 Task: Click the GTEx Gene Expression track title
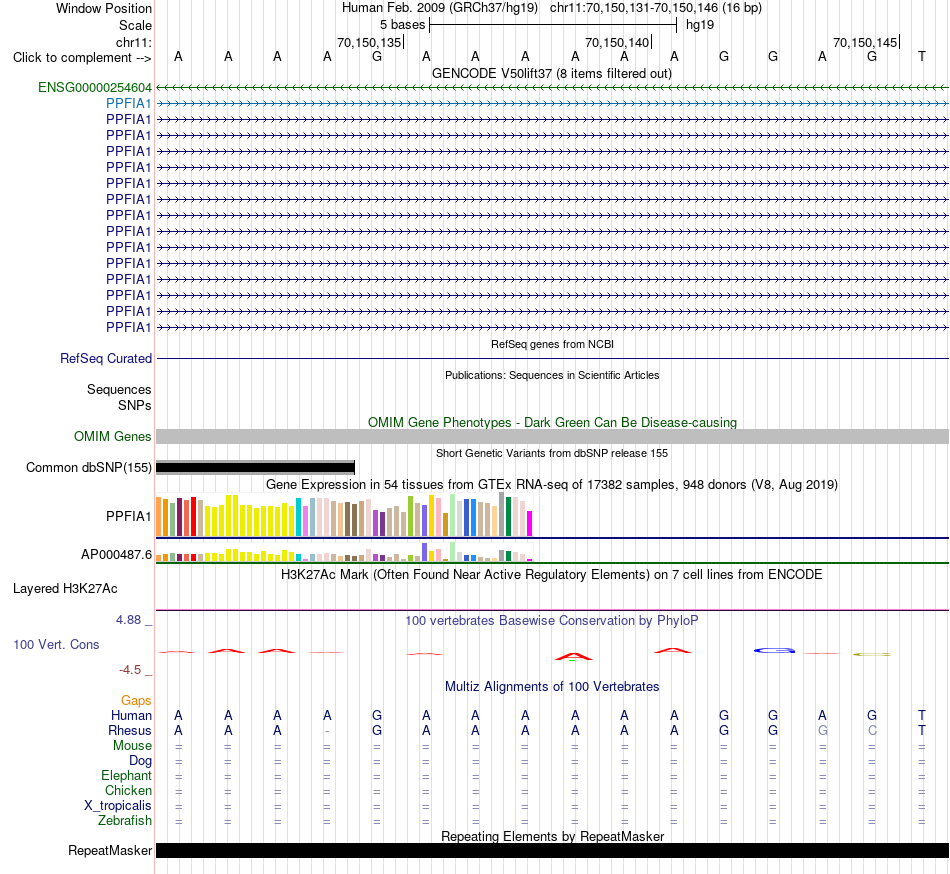click(x=552, y=485)
